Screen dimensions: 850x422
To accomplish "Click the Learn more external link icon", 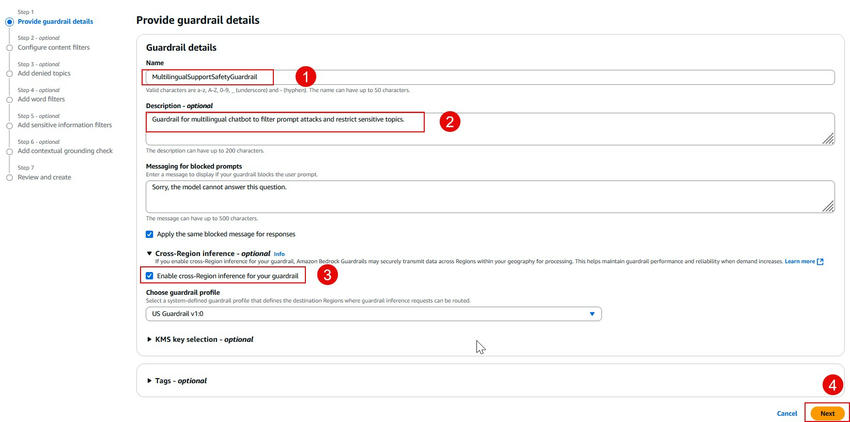I will tap(820, 262).
